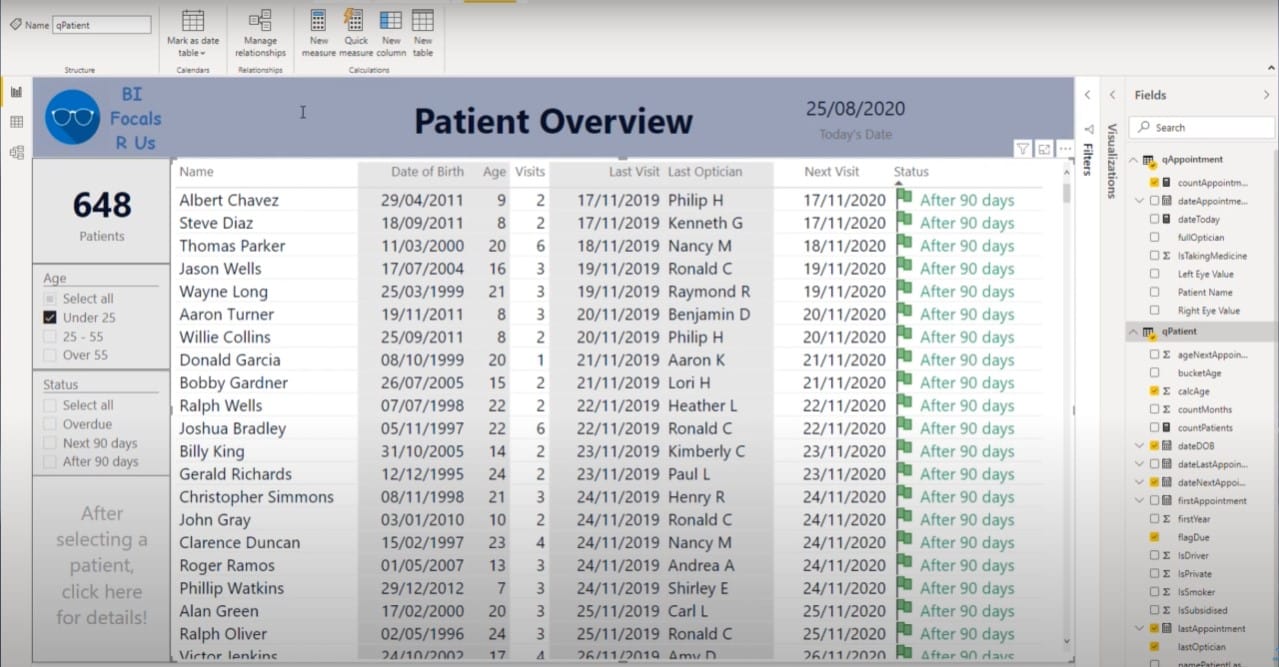Collapse the qPatient table in Fields
Image resolution: width=1279 pixels, height=667 pixels.
tap(1133, 331)
